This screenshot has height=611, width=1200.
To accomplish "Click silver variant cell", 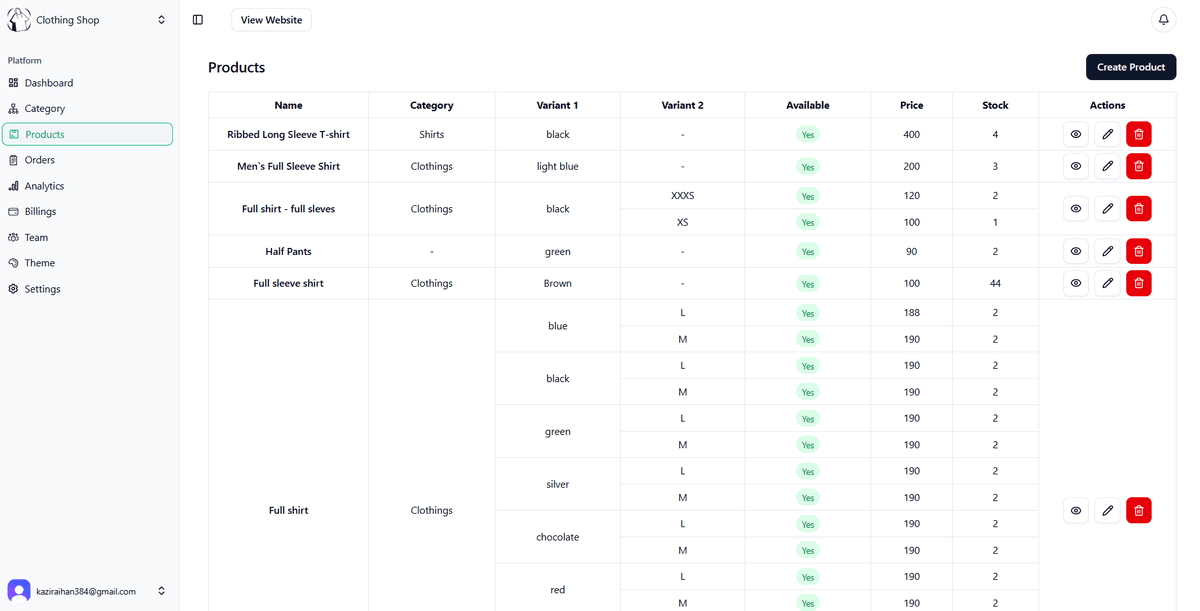I will (557, 484).
